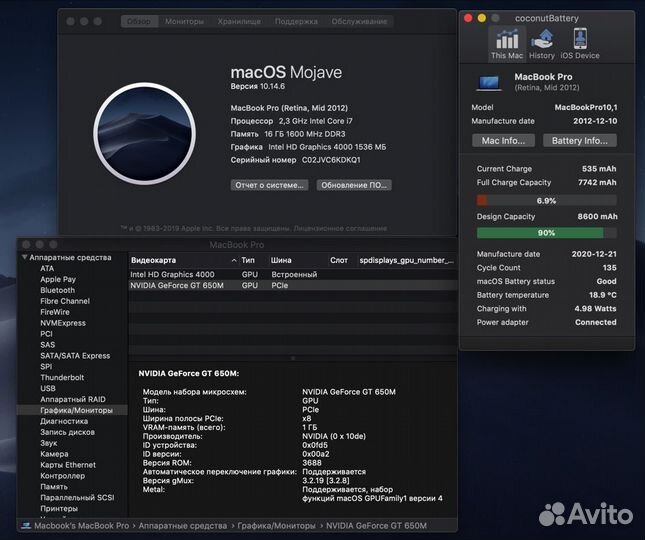Click the Шина column header

(281, 260)
